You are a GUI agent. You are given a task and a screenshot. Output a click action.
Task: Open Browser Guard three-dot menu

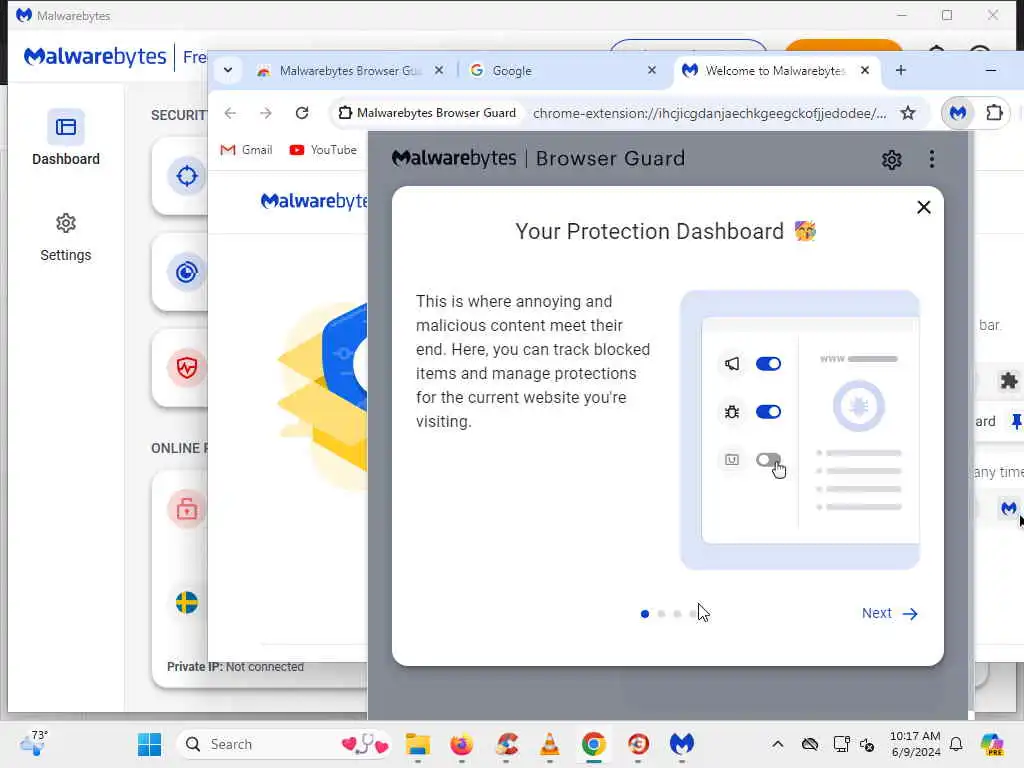tap(931, 159)
